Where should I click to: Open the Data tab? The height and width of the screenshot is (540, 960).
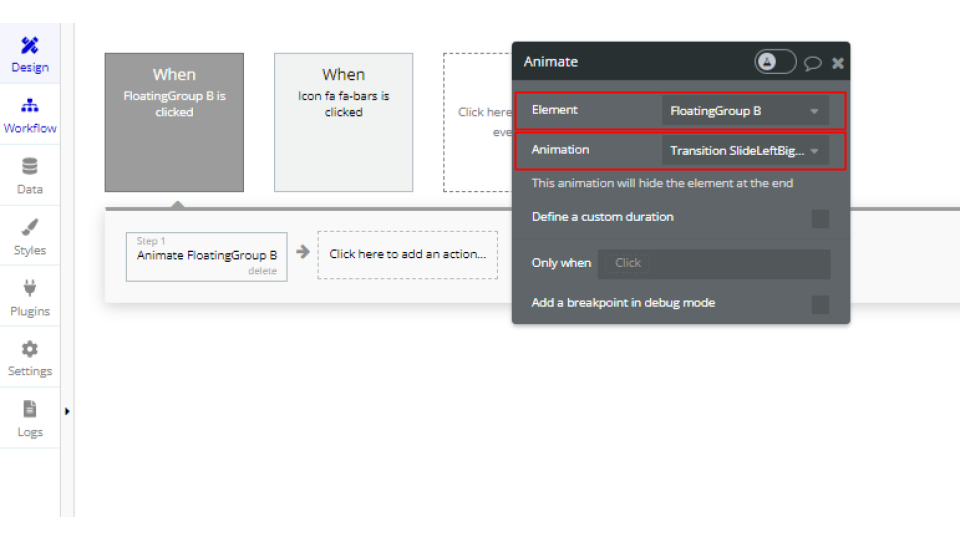click(x=29, y=176)
